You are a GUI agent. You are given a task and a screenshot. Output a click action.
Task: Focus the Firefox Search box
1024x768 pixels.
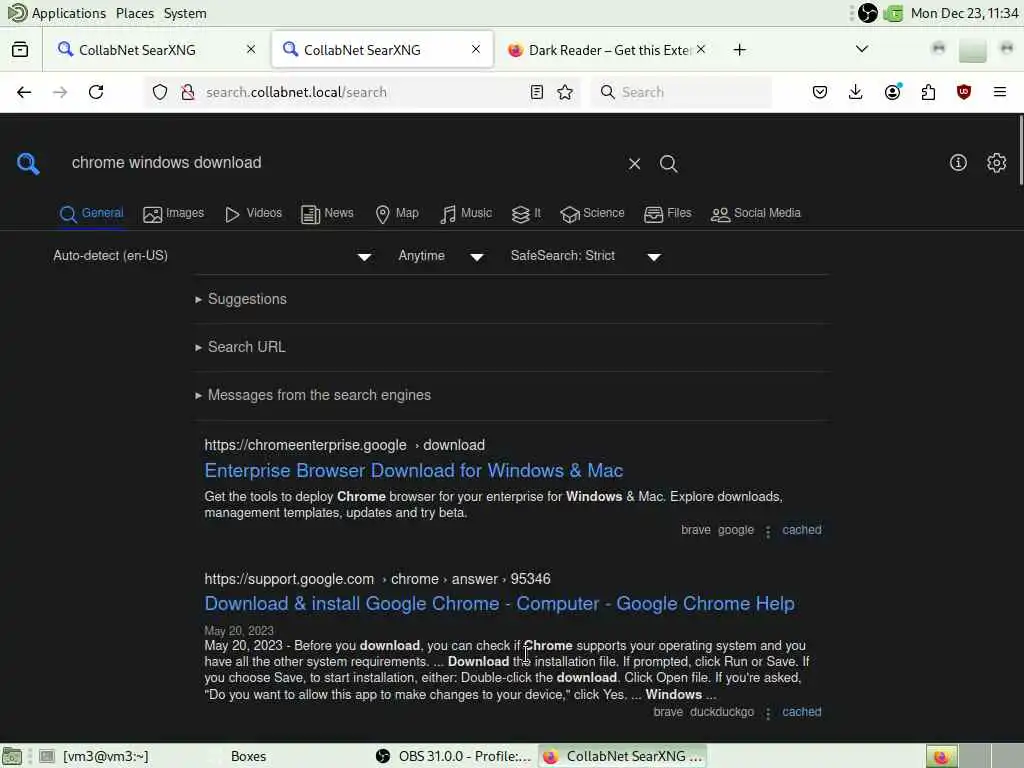pyautogui.click(x=681, y=92)
